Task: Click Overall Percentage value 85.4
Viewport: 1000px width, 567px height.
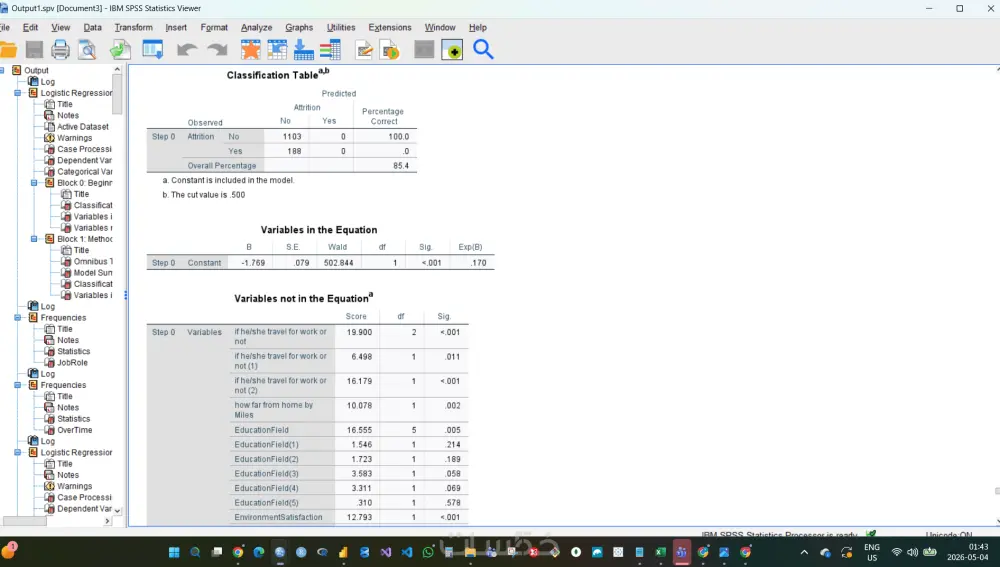Action: click(x=401, y=166)
